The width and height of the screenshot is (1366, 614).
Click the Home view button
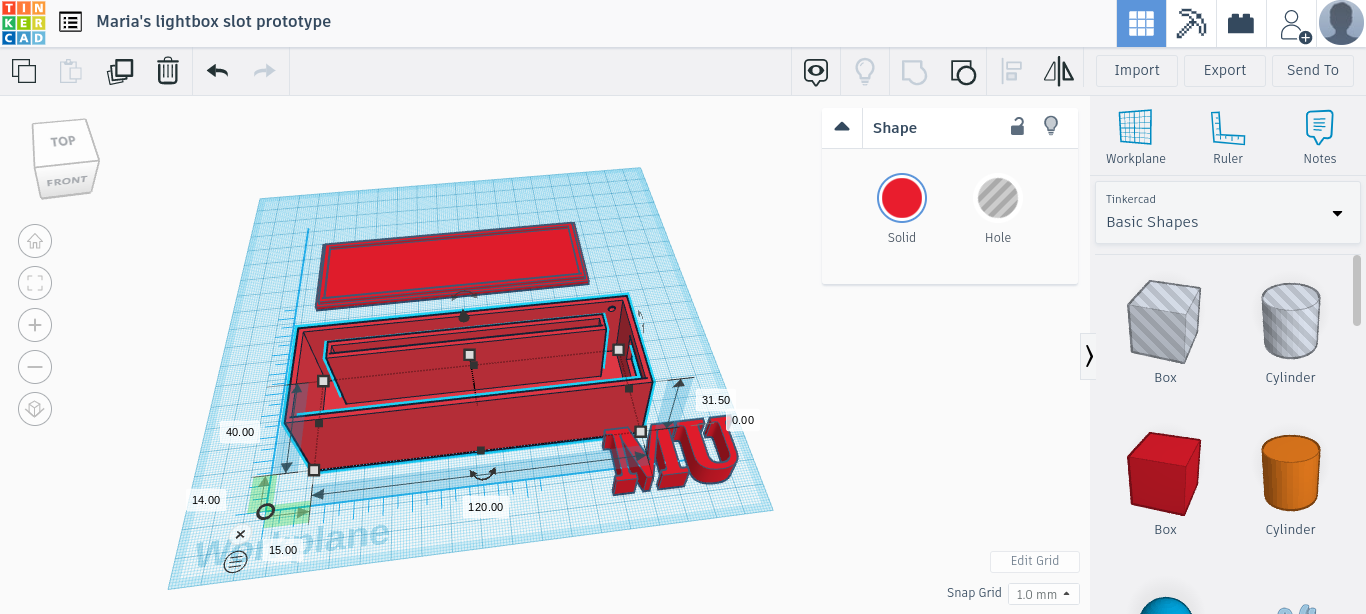[x=35, y=241]
